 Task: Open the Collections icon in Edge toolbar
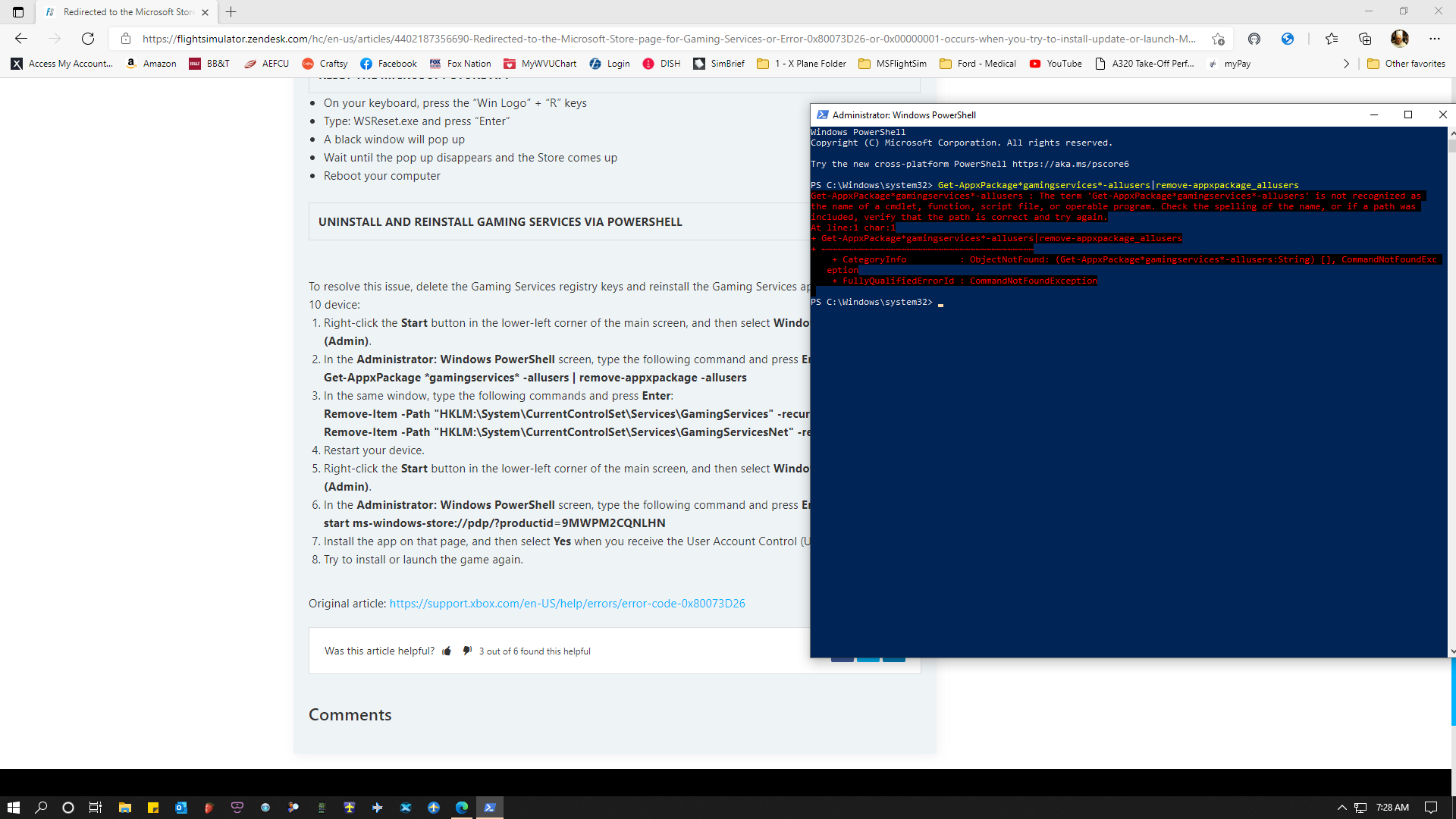[x=1365, y=39]
